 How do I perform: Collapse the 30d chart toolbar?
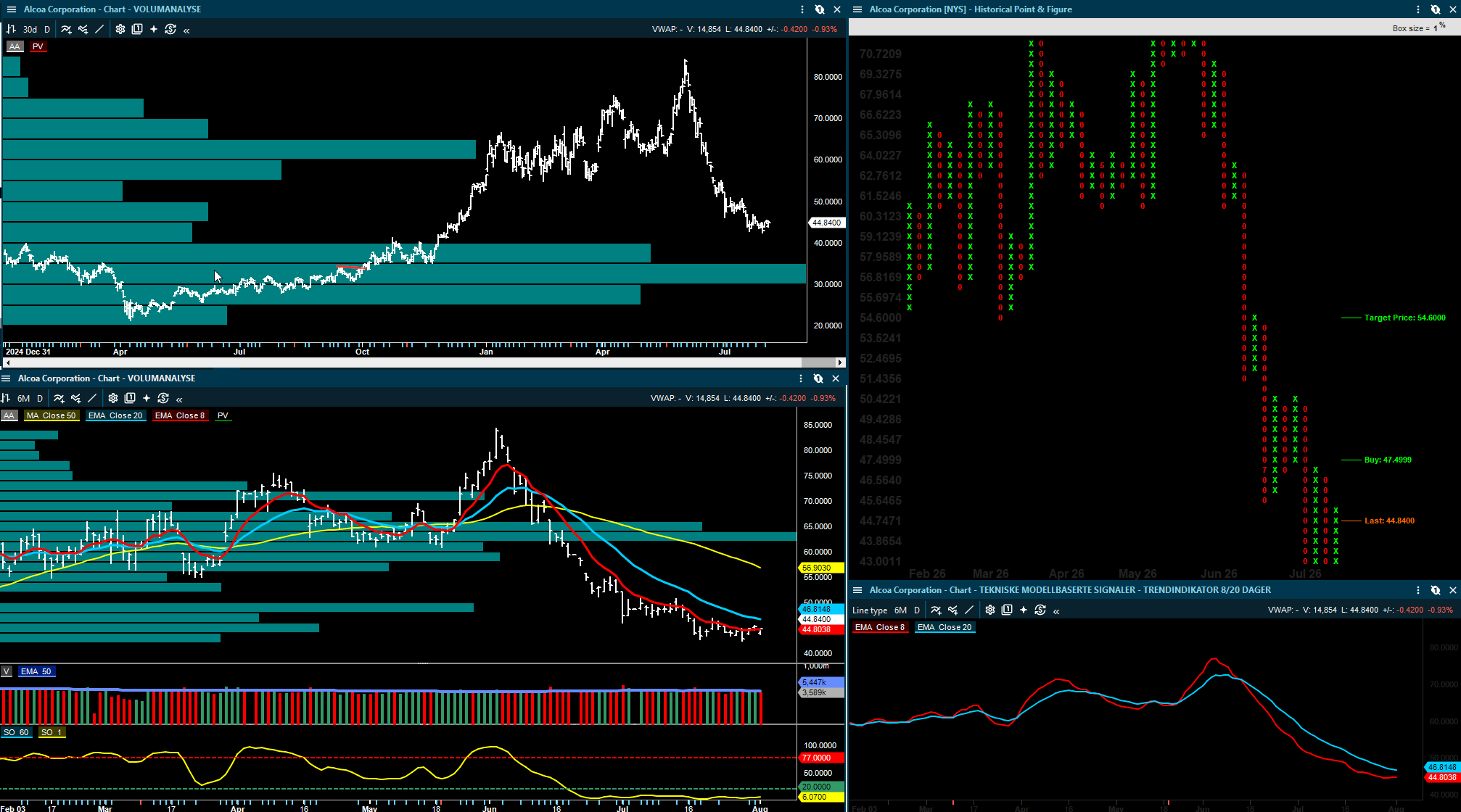pyautogui.click(x=186, y=30)
